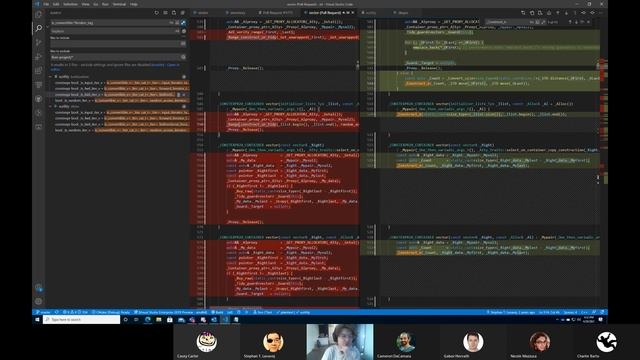Select Casey Carter participant tile
Screen dimensions: 640x360
pyautogui.click(x=207, y=342)
